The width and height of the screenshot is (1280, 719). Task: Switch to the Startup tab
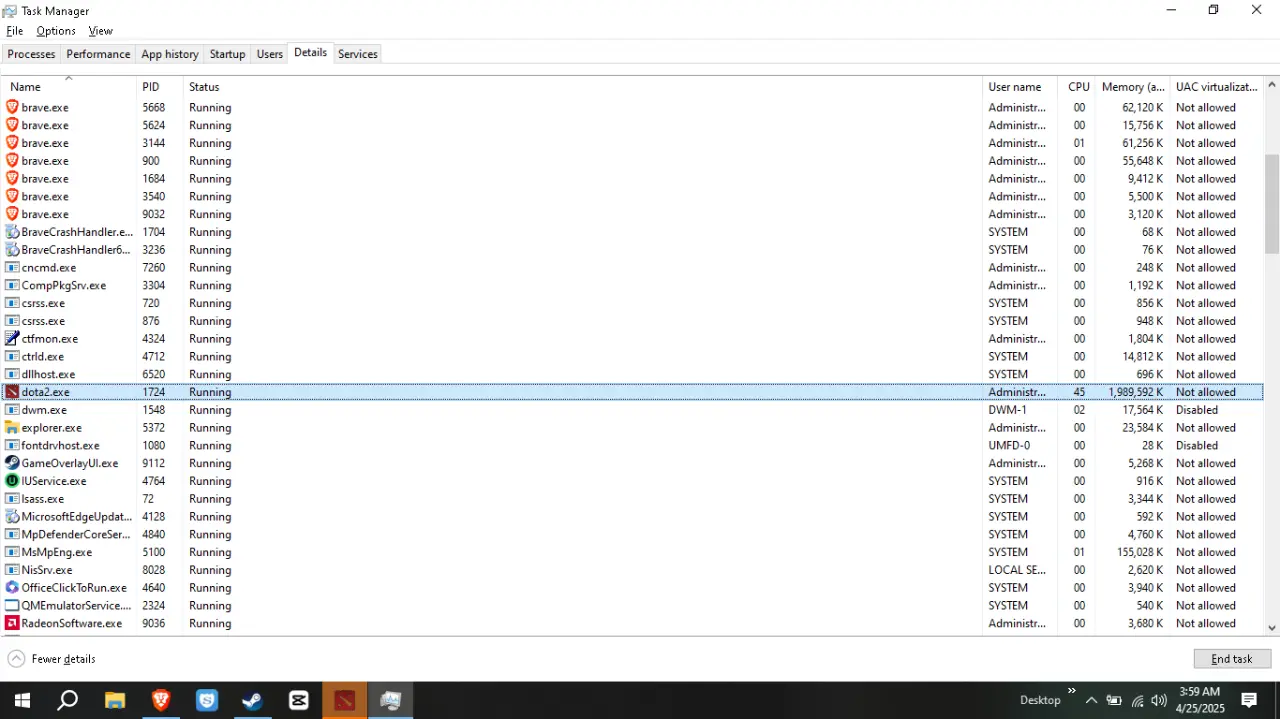pyautogui.click(x=228, y=54)
